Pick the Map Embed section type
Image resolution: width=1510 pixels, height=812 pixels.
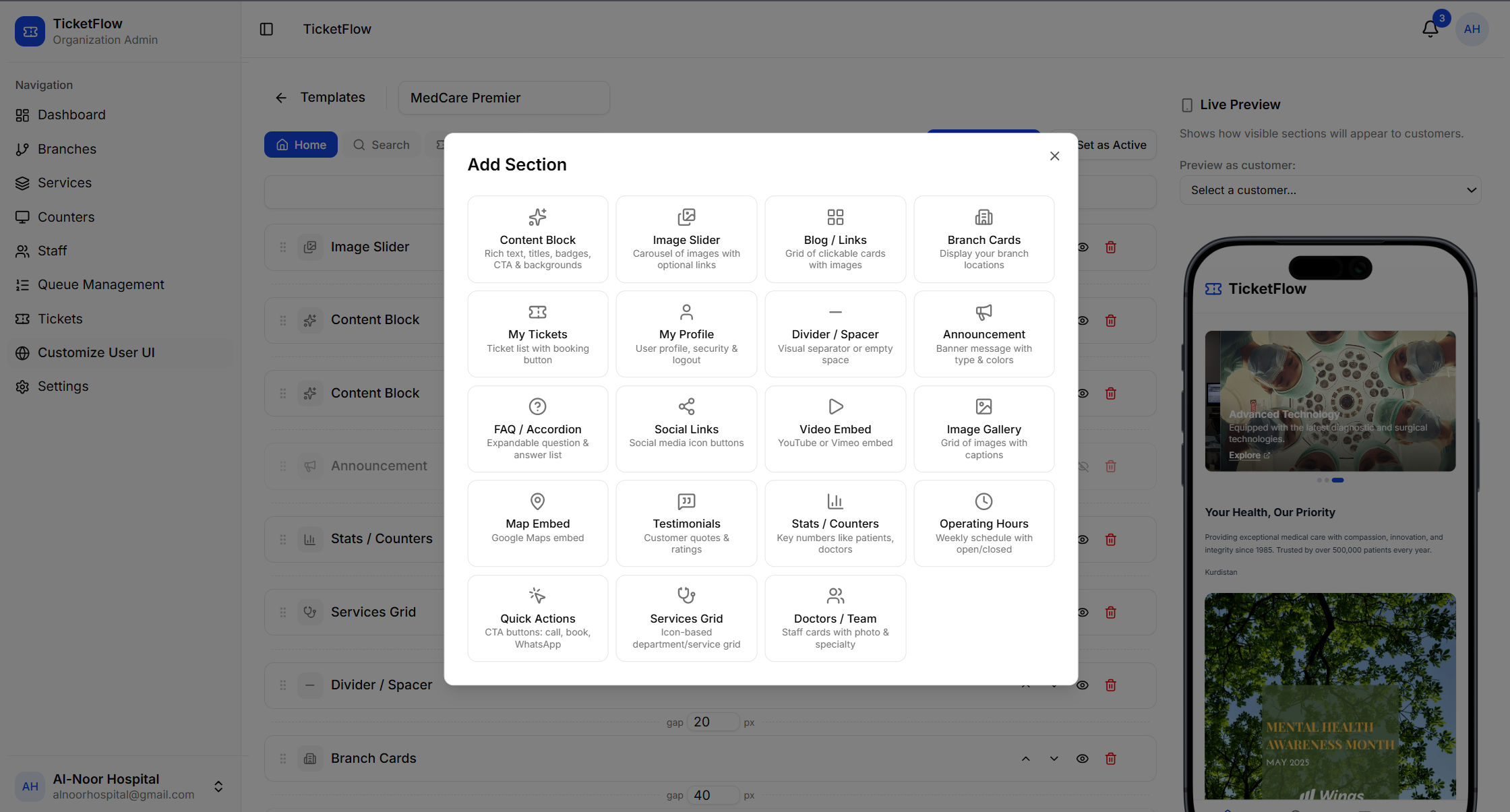tap(537, 523)
